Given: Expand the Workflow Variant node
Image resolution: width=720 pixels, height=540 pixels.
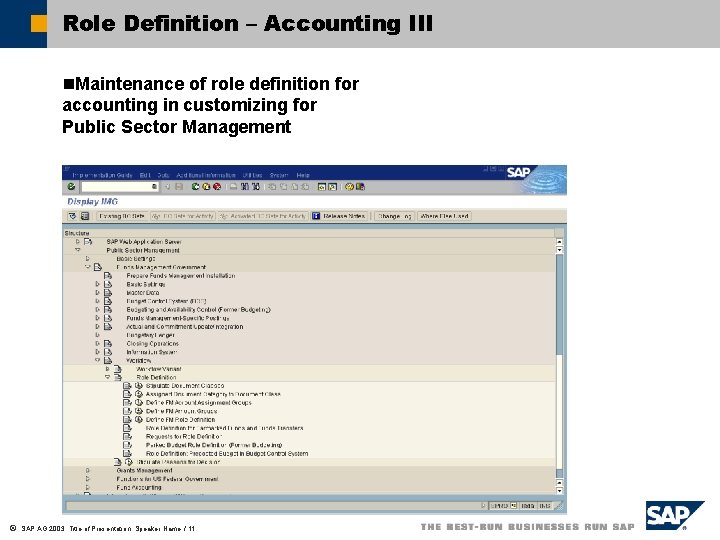Looking at the screenshot, I should (107, 369).
